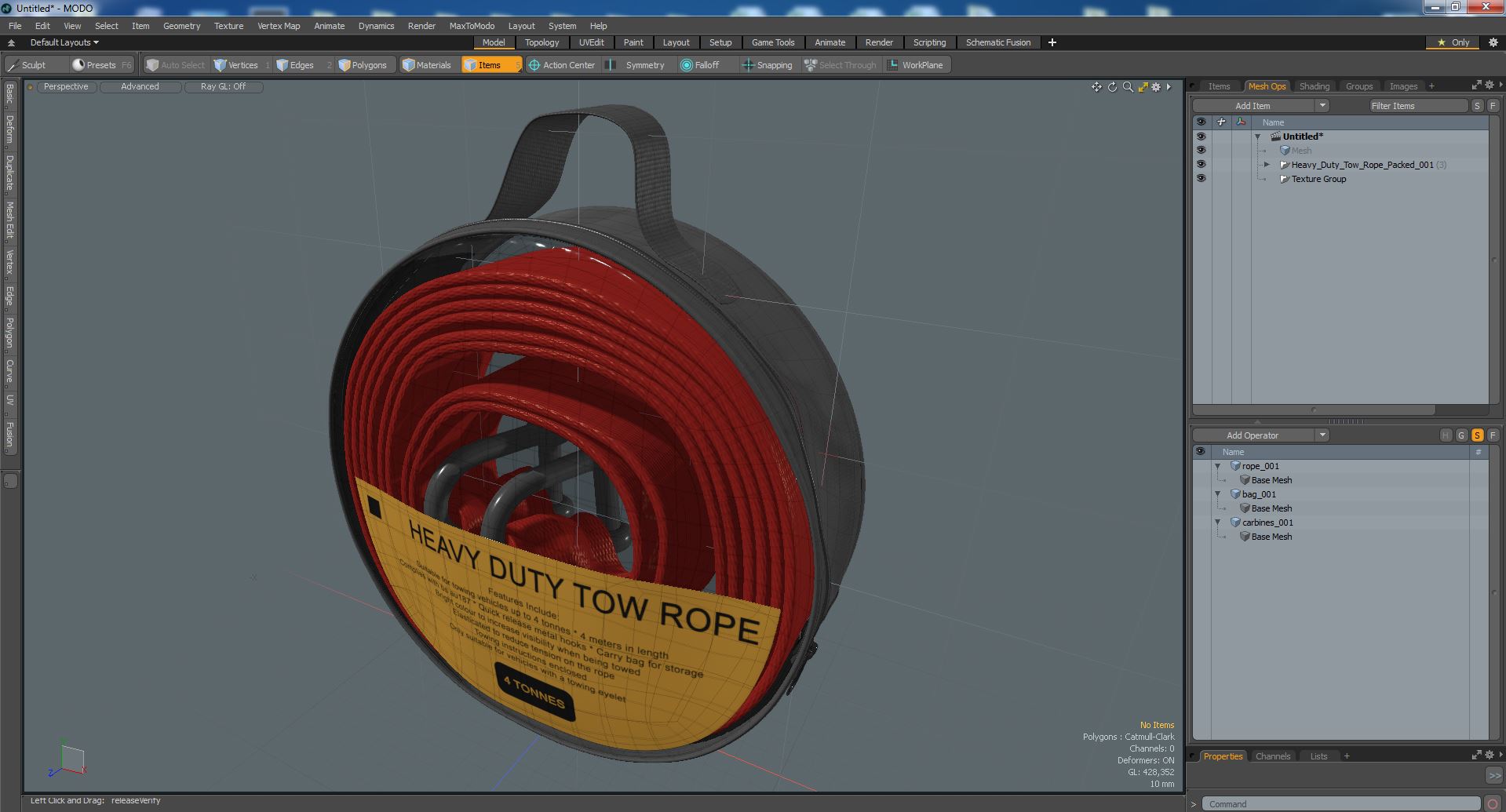
Task: Click the axis orientation gizmo
Action: coord(67,760)
